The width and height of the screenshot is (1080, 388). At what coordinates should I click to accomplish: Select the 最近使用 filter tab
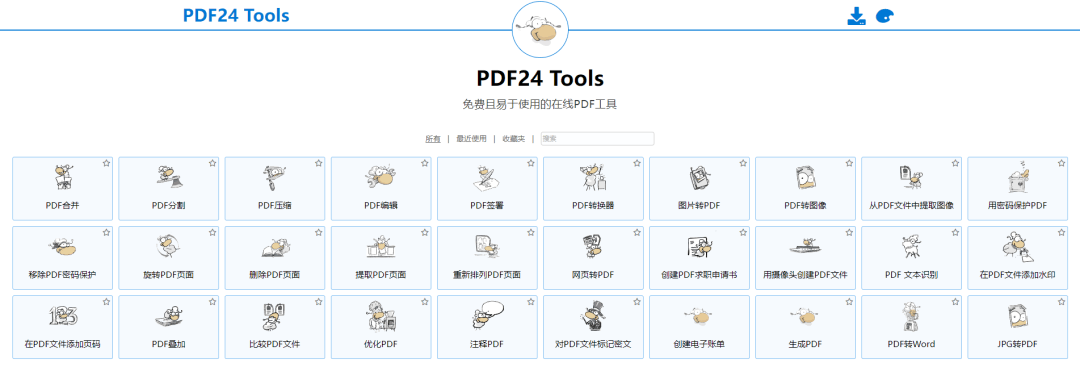(471, 139)
